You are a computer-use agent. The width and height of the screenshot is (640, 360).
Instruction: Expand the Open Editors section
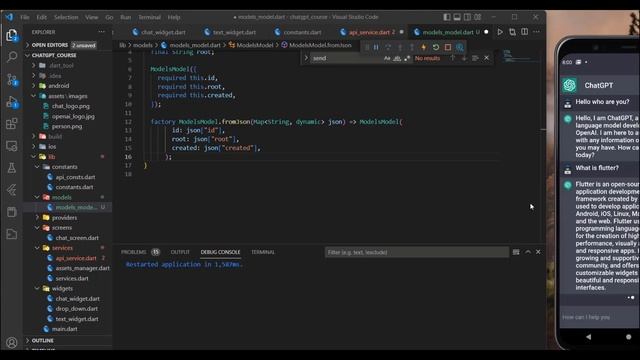(x=68, y=45)
